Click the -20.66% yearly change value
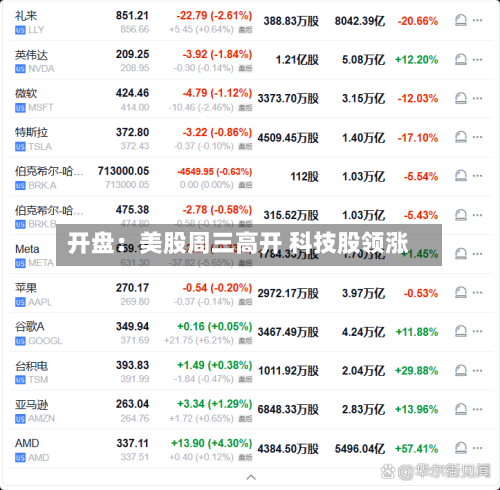Viewport: 500px width, 490px height. (418, 21)
